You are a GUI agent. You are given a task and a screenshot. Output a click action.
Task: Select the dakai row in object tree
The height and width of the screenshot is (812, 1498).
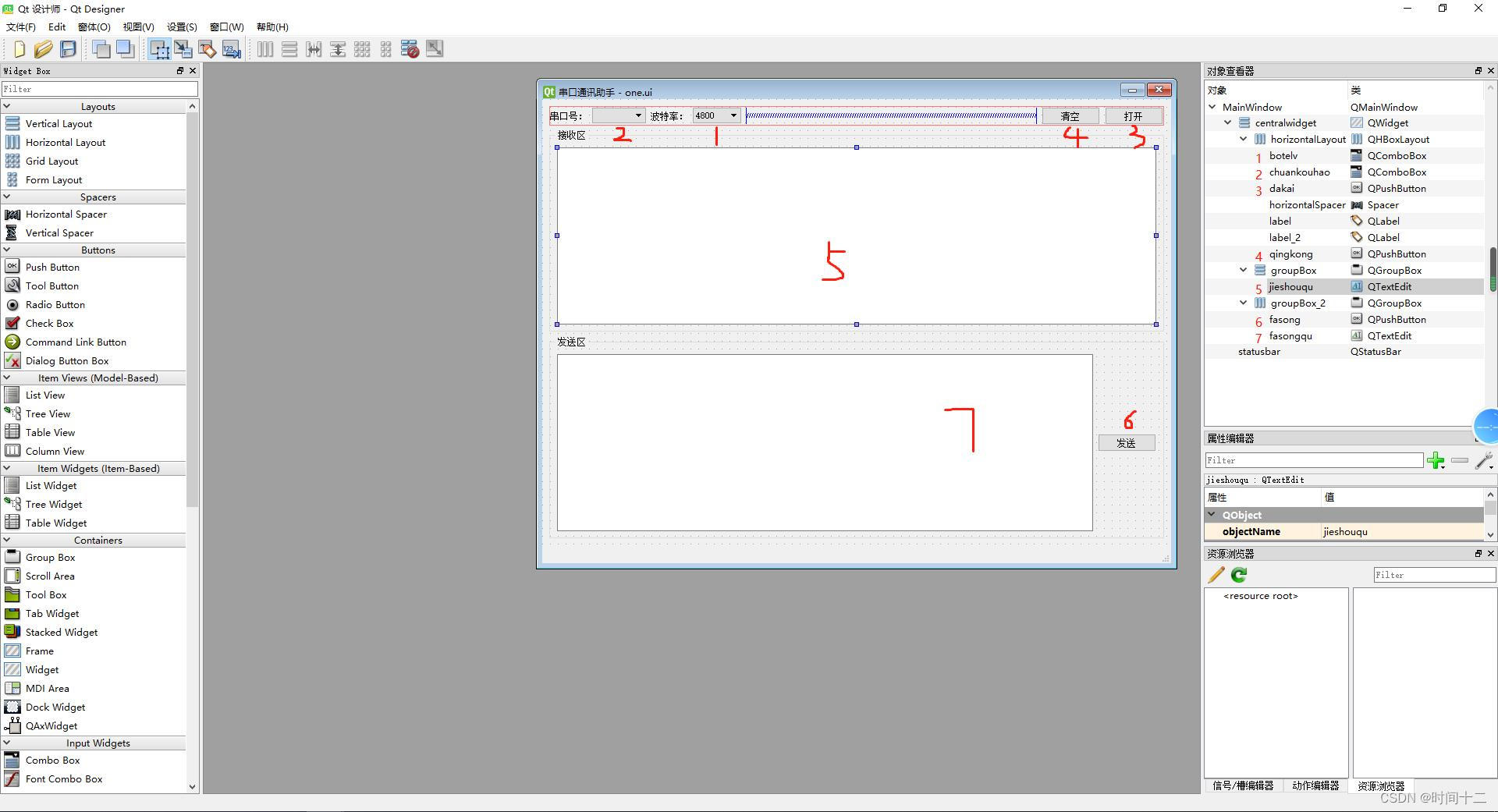(x=1344, y=188)
